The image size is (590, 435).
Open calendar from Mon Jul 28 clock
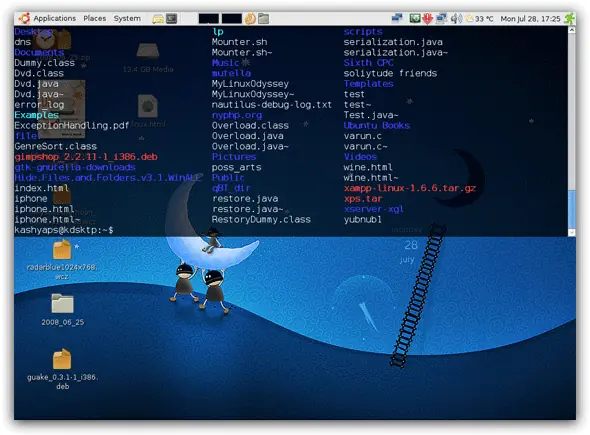530,18
